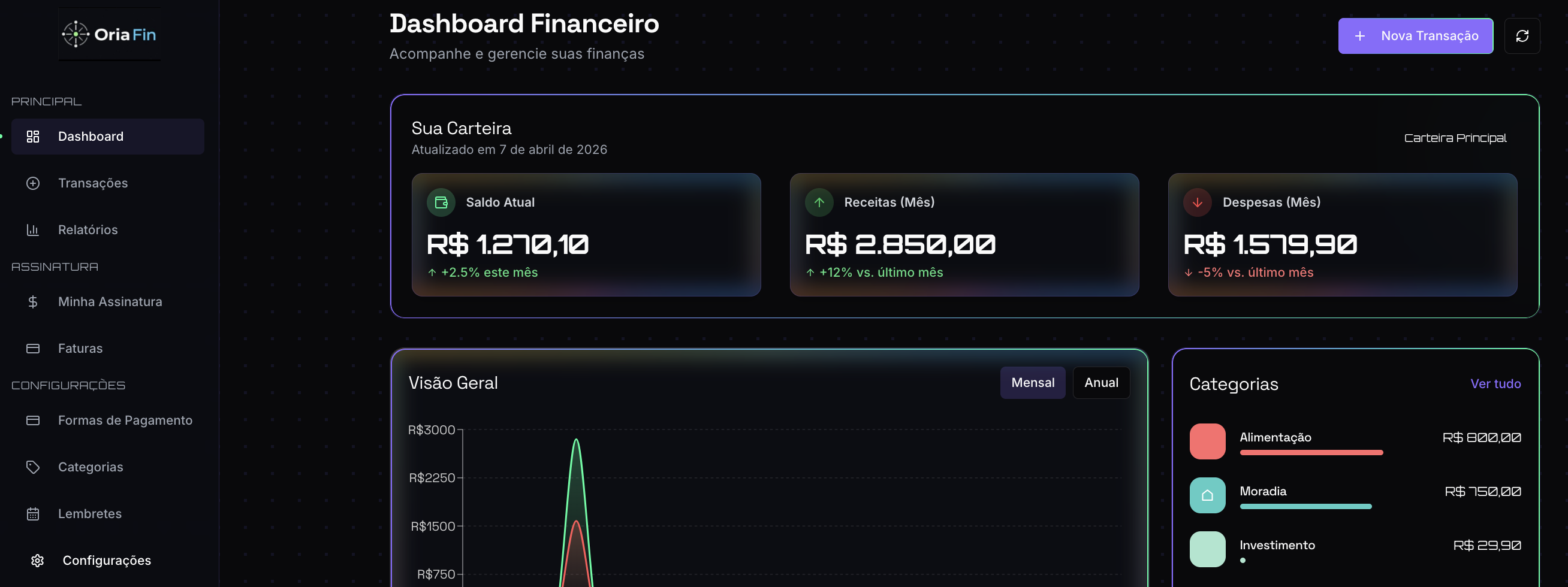This screenshot has height=587, width=1568.
Task: Click the Saldo Atual balance card
Action: click(x=586, y=235)
